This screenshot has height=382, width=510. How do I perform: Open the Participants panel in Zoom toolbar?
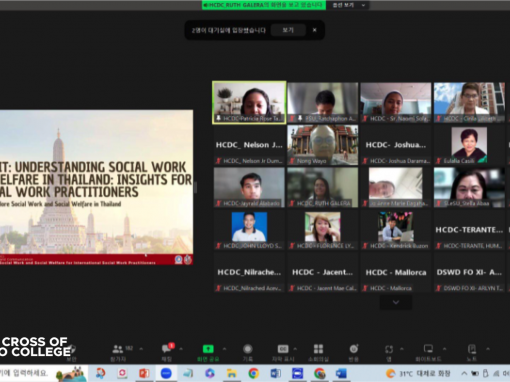(x=118, y=353)
